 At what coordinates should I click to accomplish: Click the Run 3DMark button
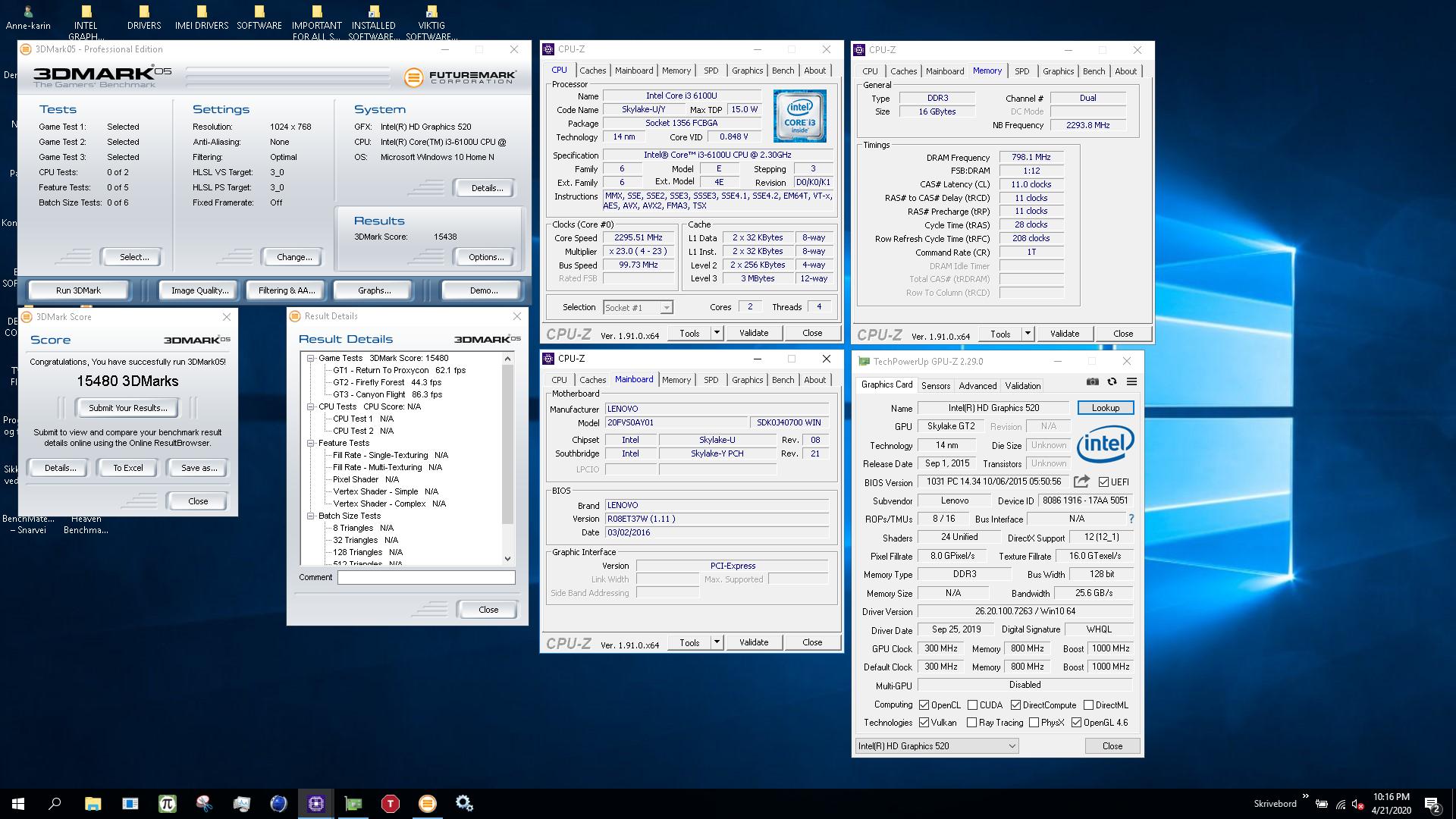click(78, 290)
